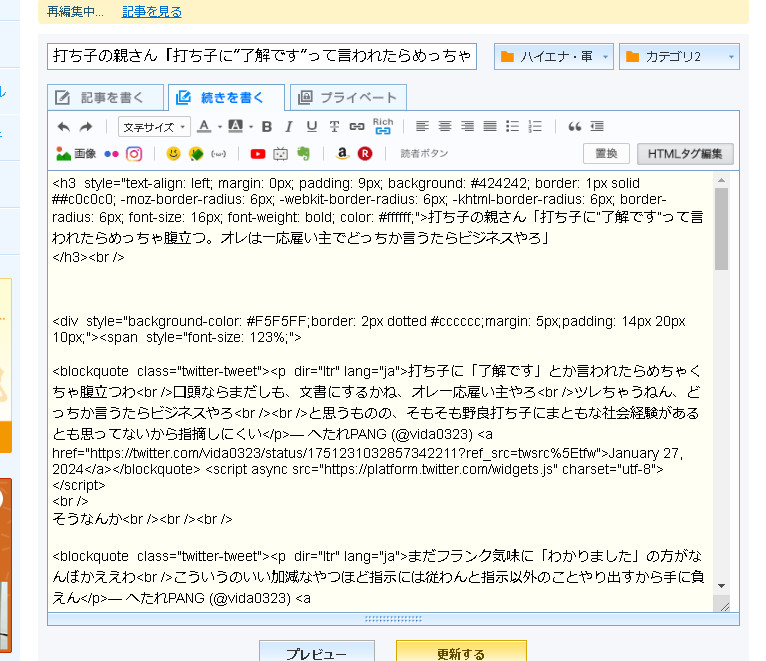The image size is (766, 661).
Task: Open the text color picker
Action: click(x=206, y=127)
